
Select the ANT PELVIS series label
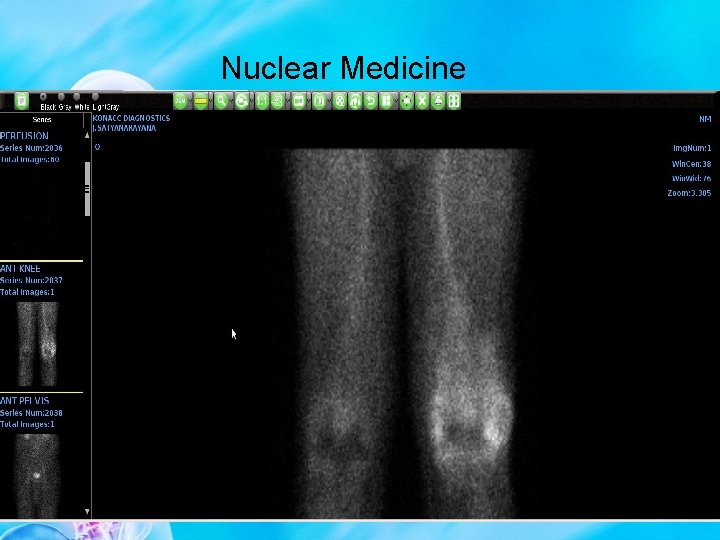pyautogui.click(x=25, y=401)
